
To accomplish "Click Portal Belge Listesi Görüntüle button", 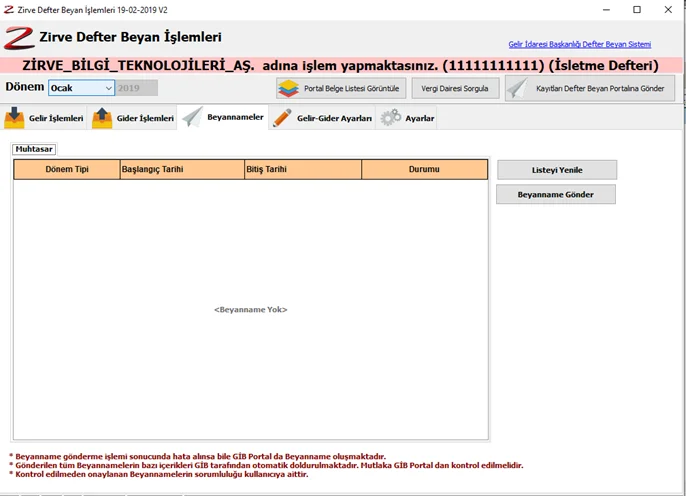I will (341, 88).
